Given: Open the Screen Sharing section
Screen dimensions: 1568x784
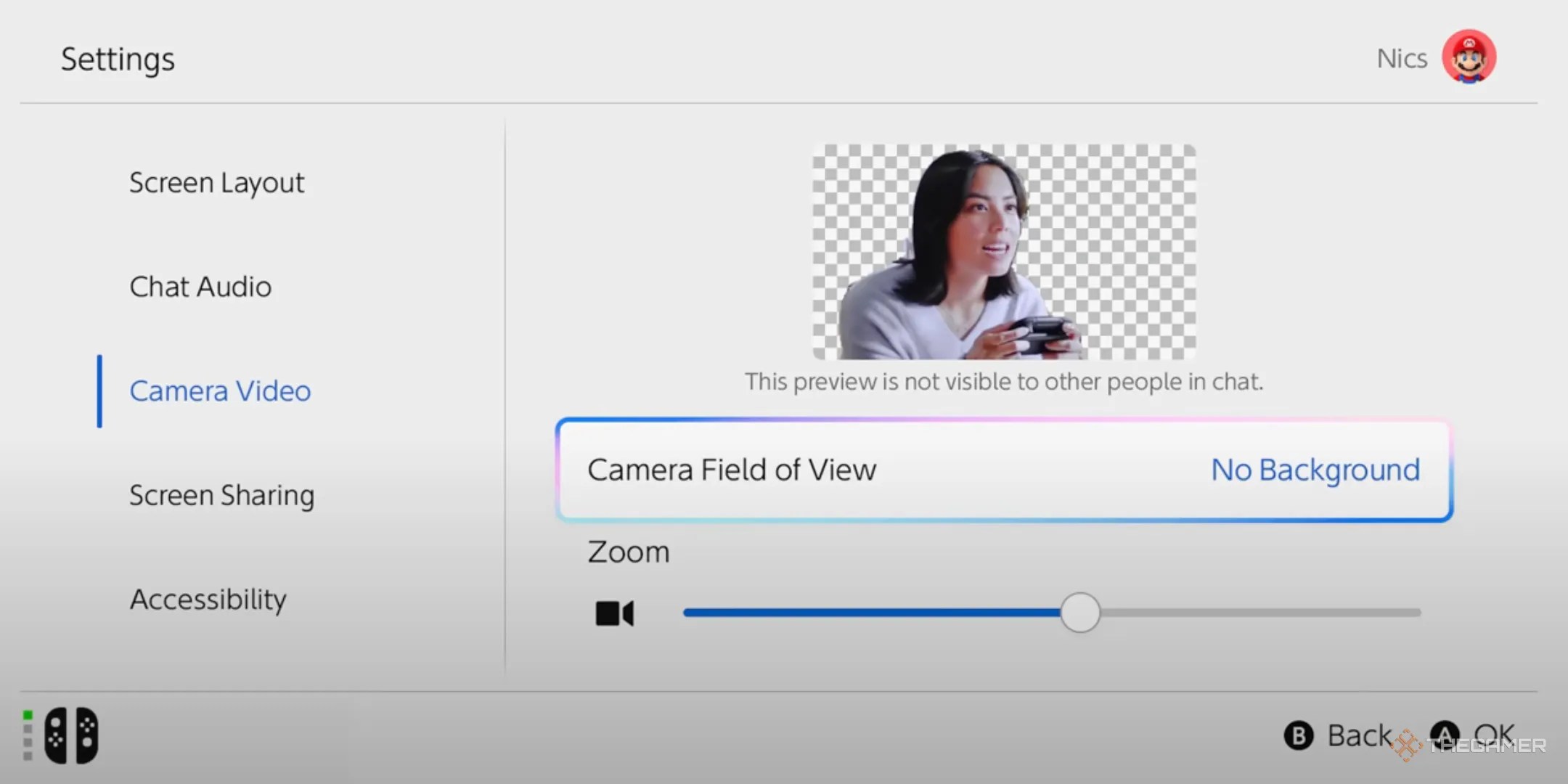Looking at the screenshot, I should click(221, 495).
